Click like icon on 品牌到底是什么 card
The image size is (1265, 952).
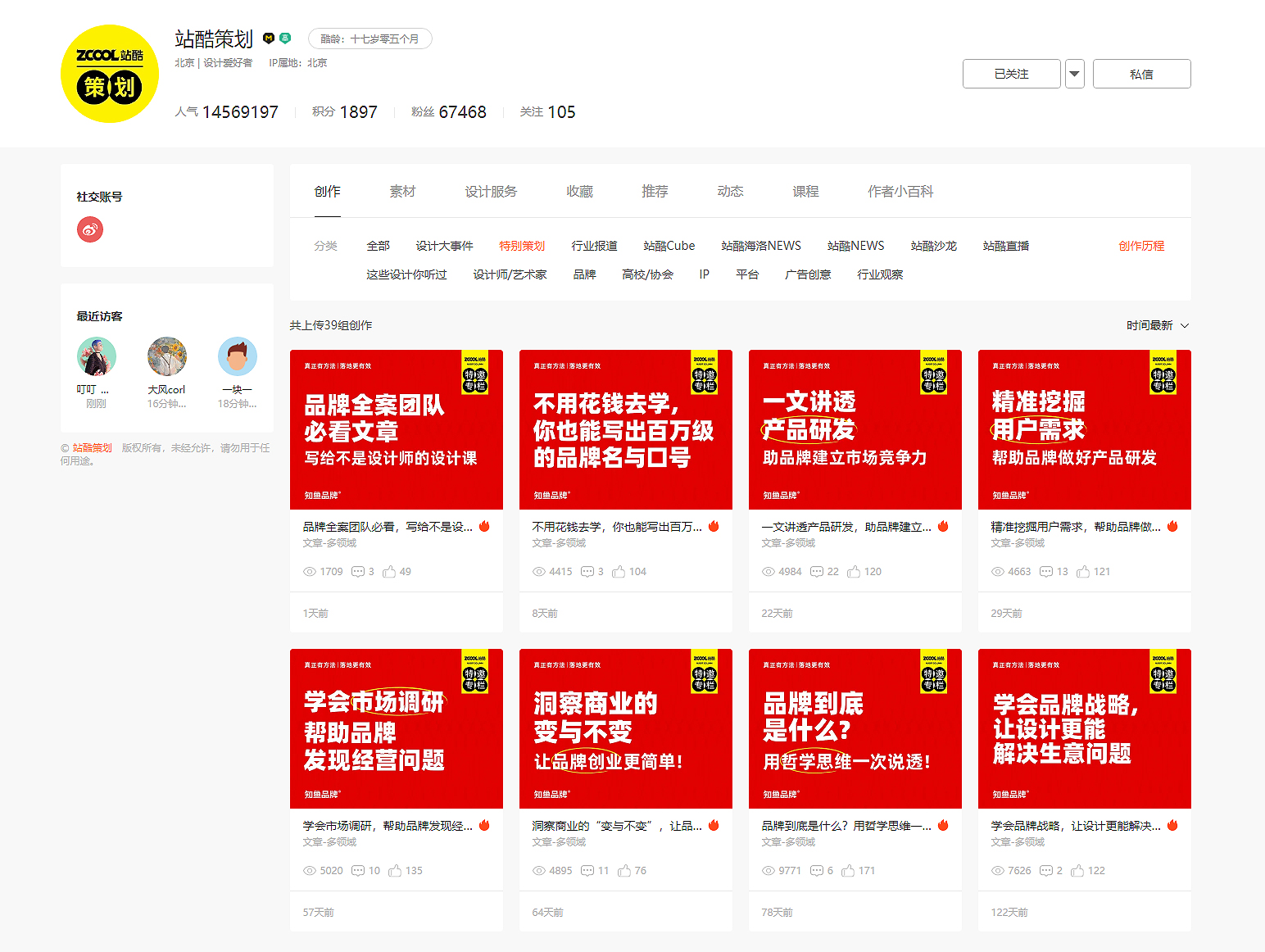[848, 871]
